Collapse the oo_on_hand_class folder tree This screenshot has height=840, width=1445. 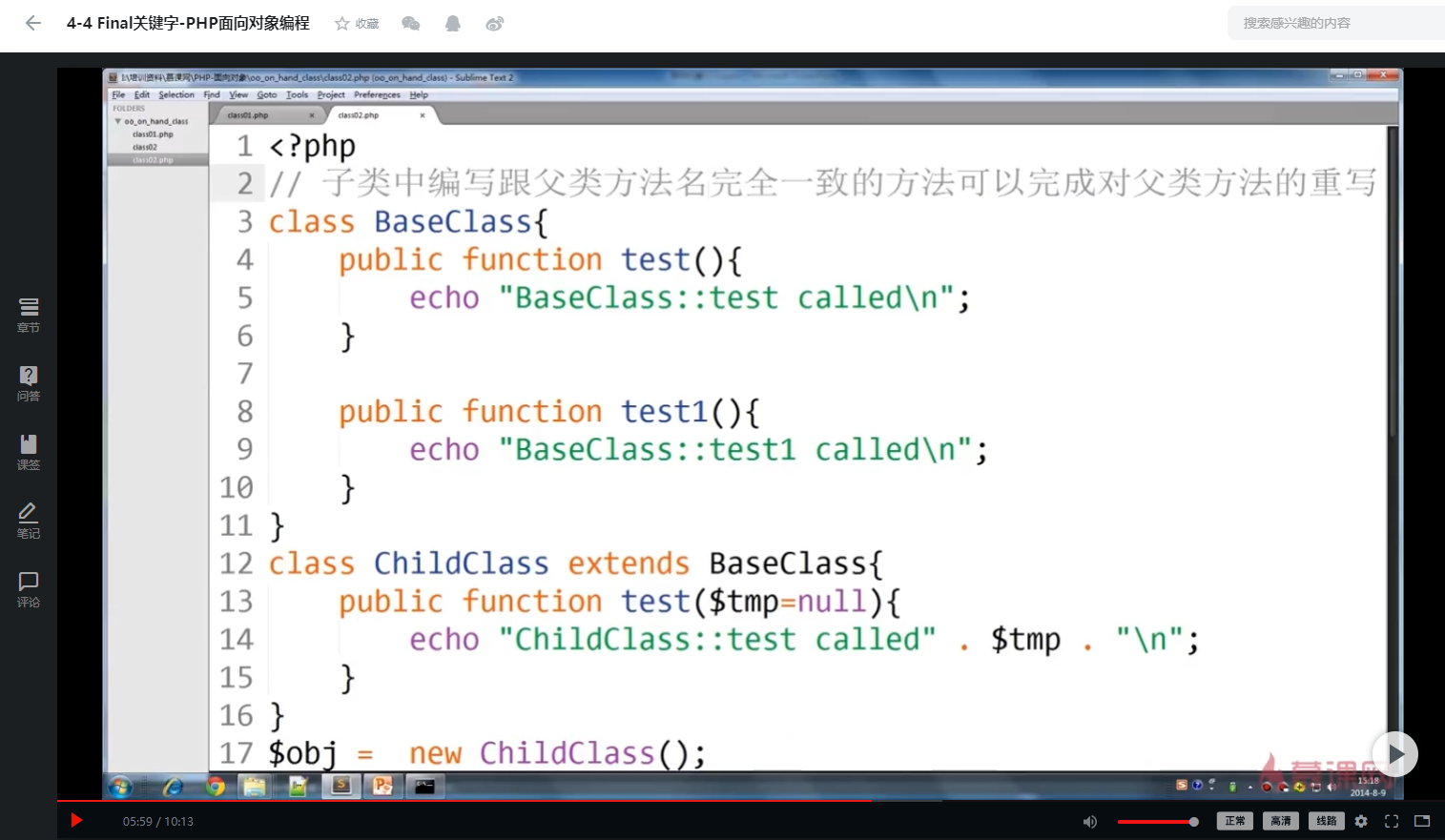click(118, 121)
